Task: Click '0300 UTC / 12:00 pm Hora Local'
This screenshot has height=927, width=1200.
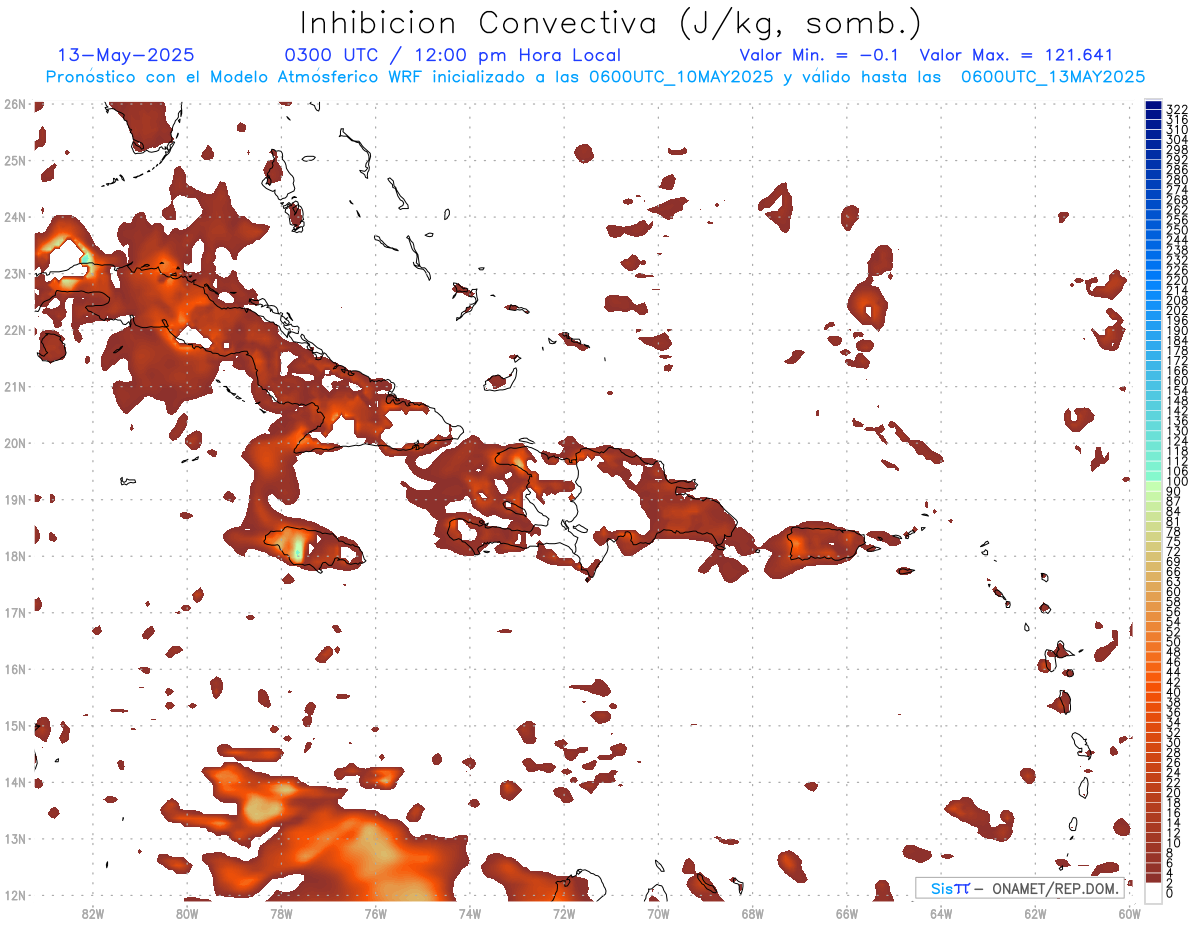Action: pos(453,56)
